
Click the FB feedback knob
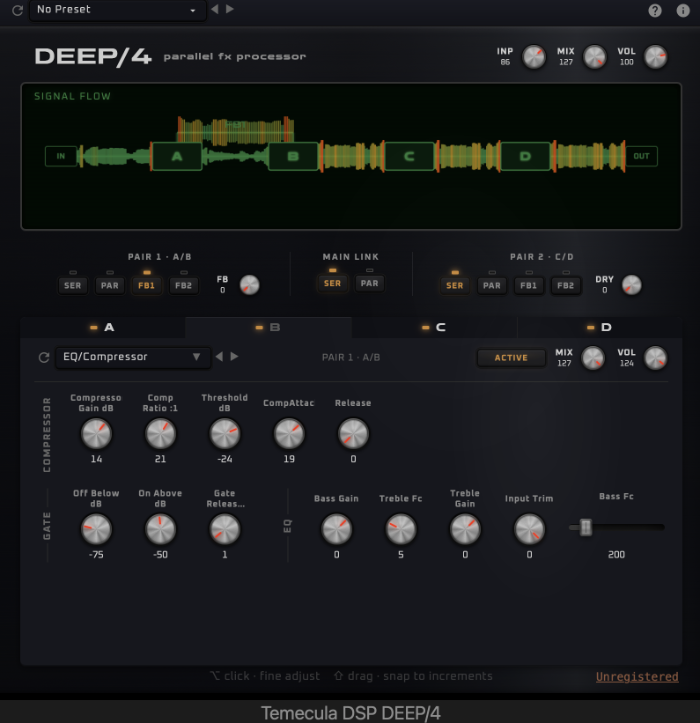(249, 285)
